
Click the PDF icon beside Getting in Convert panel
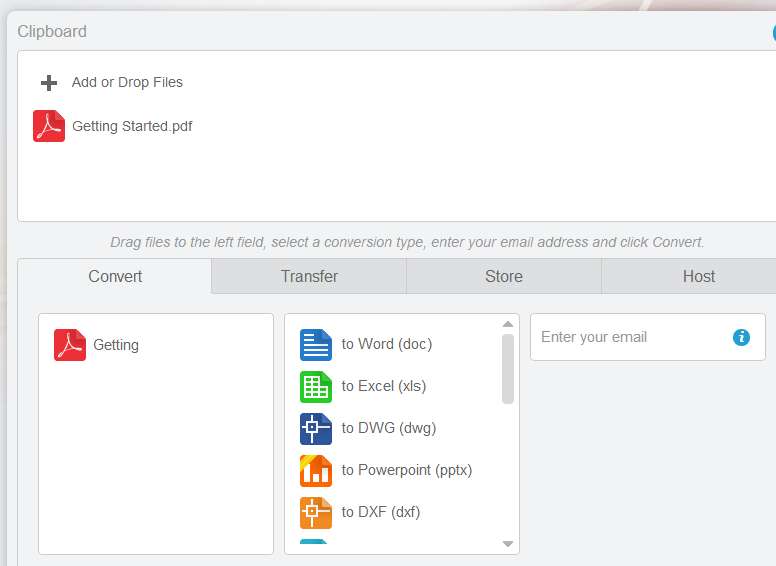[70, 345]
